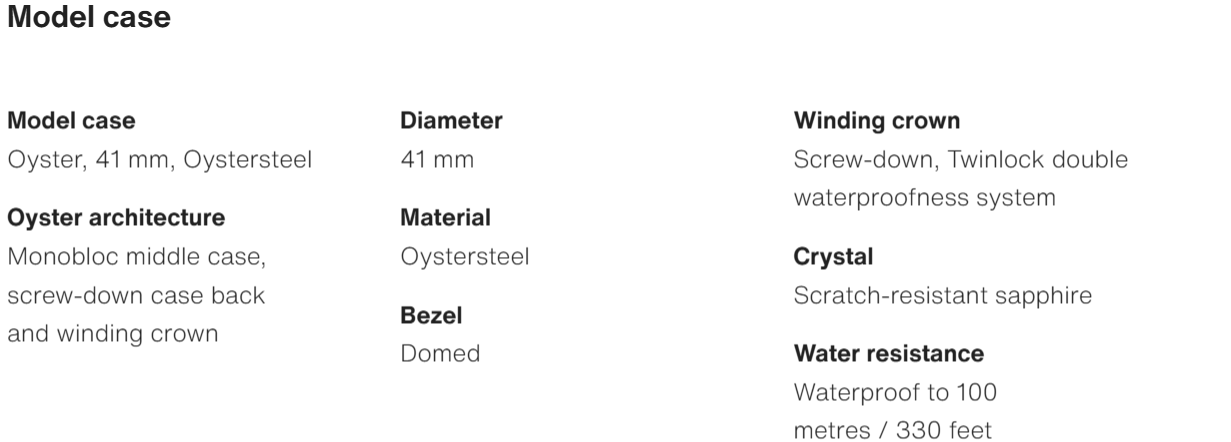1231x442 pixels.
Task: Click the 'Oystersteel' material value
Action: (465, 256)
